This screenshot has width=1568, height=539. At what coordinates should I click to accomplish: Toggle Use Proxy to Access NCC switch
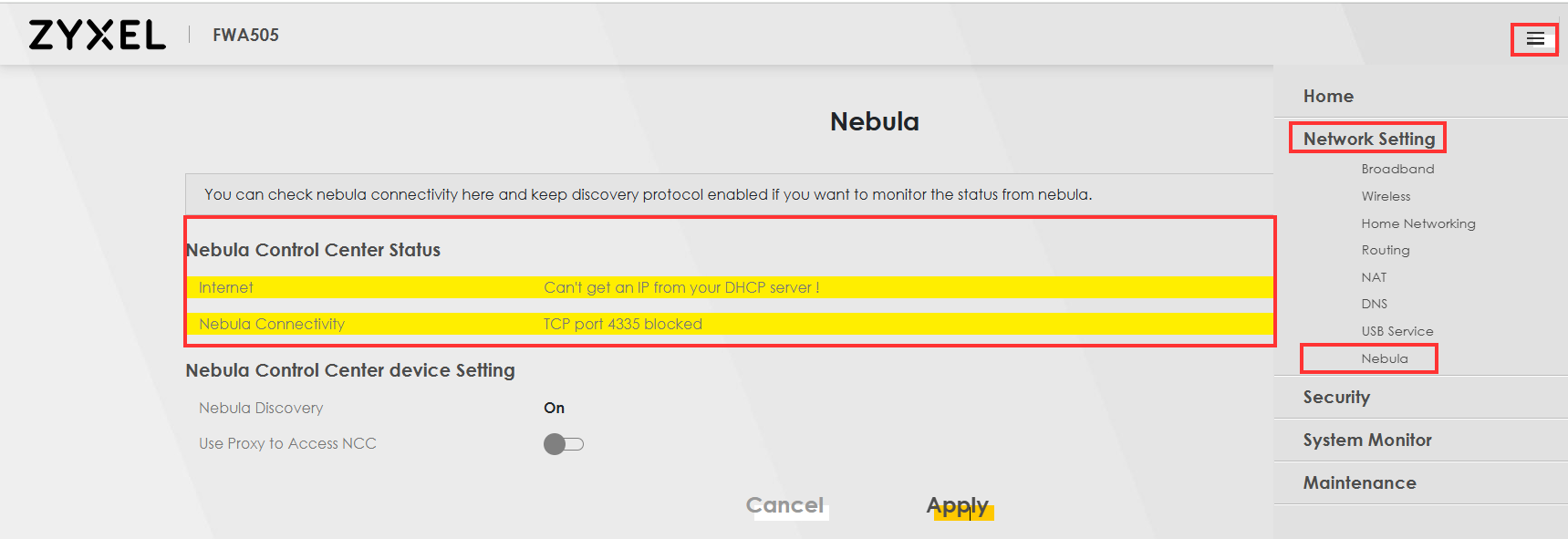(x=564, y=444)
